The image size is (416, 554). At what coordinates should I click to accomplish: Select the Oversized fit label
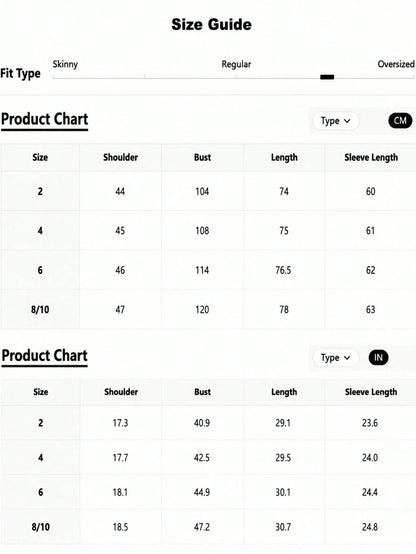point(396,64)
